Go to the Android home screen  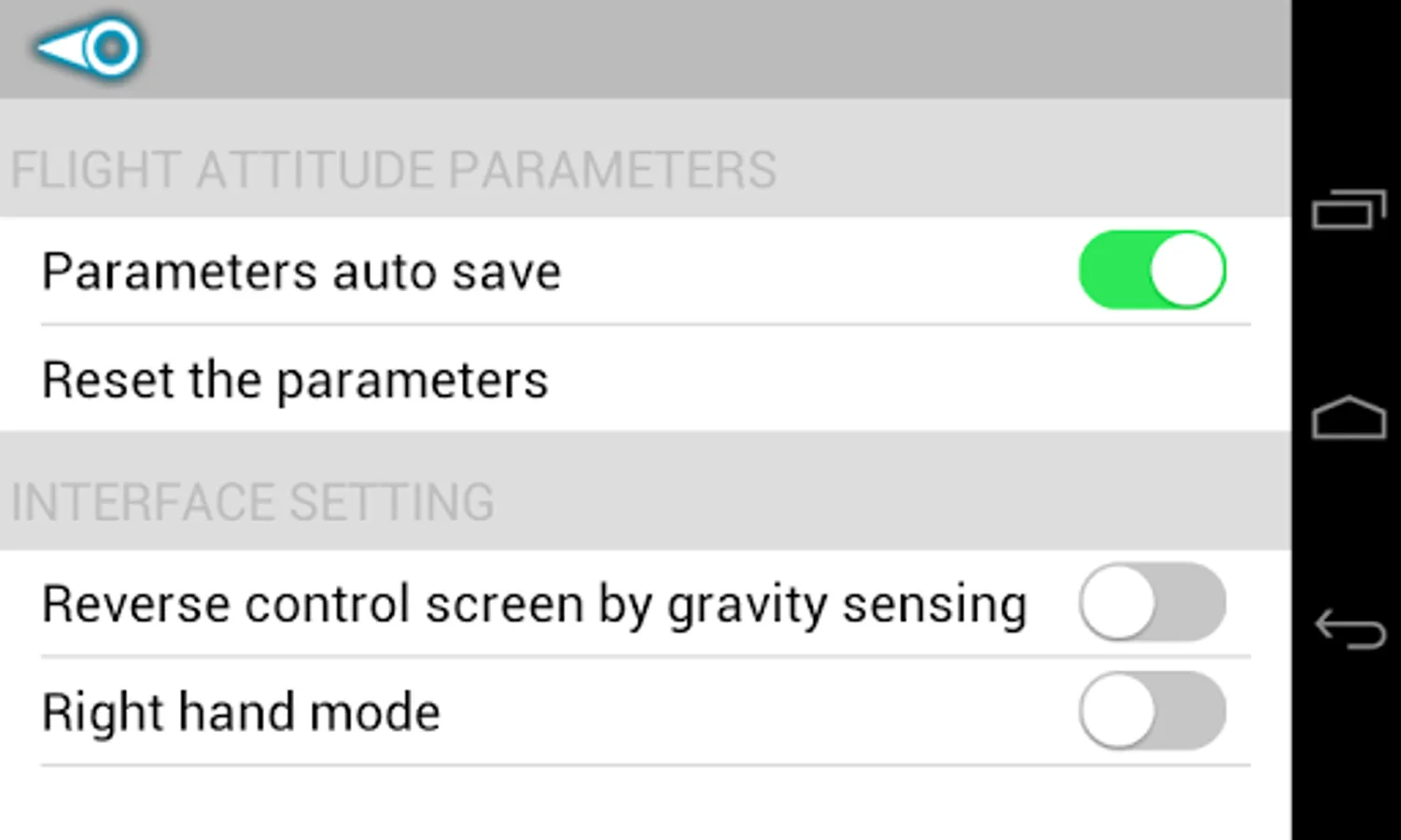pos(1349,417)
